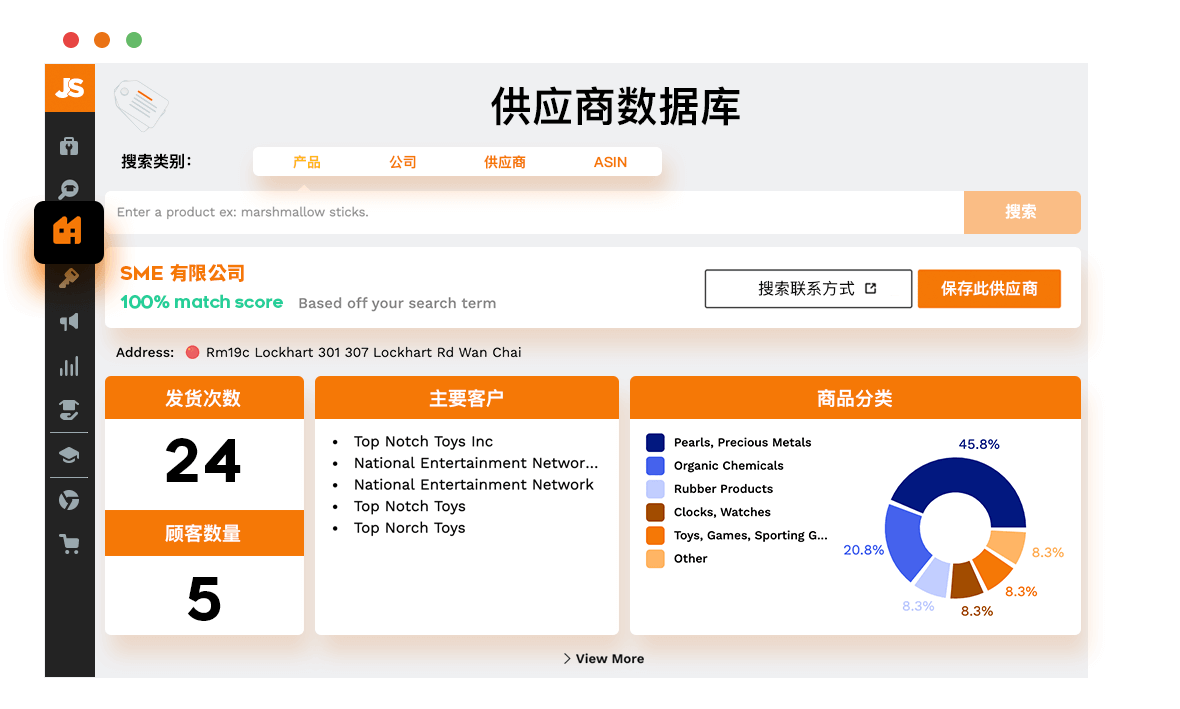Open the megaphone promotions icon
This screenshot has height=709, width=1180.
pos(69,322)
